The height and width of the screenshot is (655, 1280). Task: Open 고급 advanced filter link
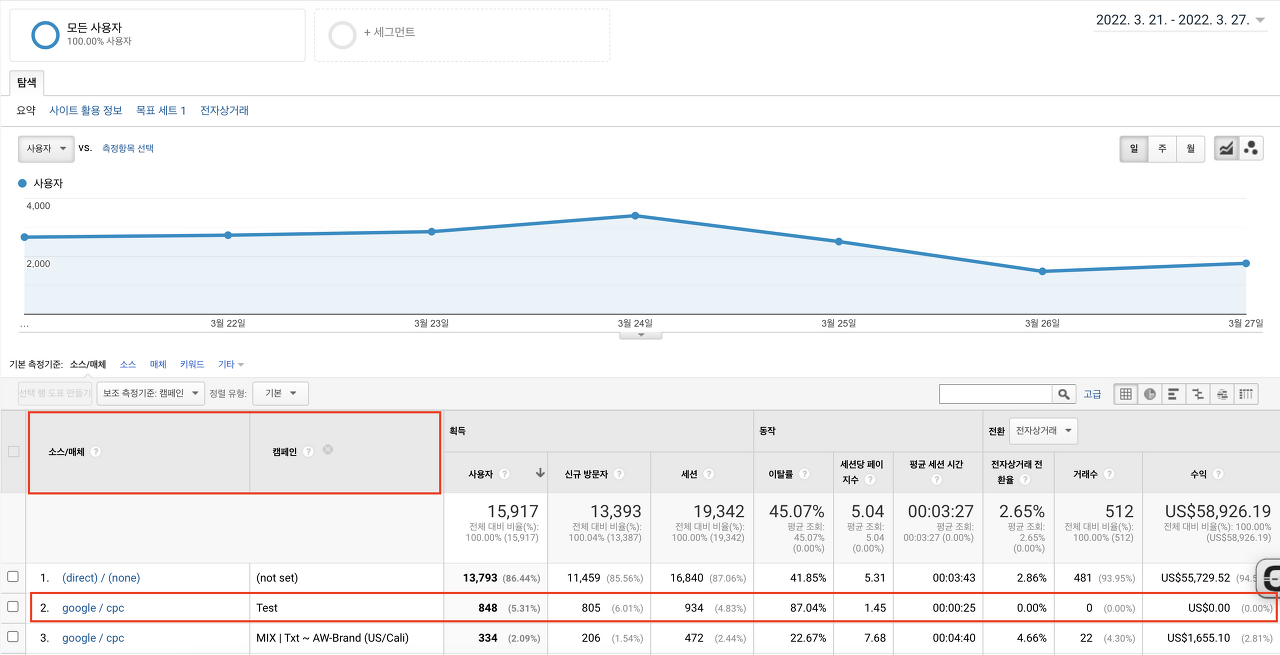(1093, 394)
